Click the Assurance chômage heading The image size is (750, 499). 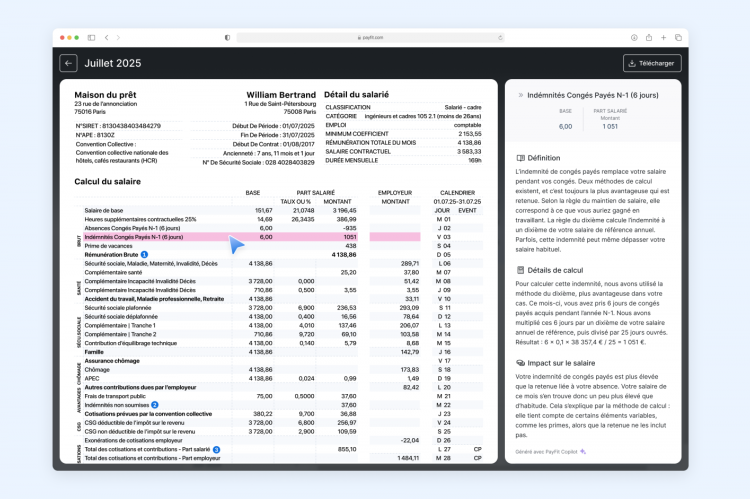click(112, 361)
